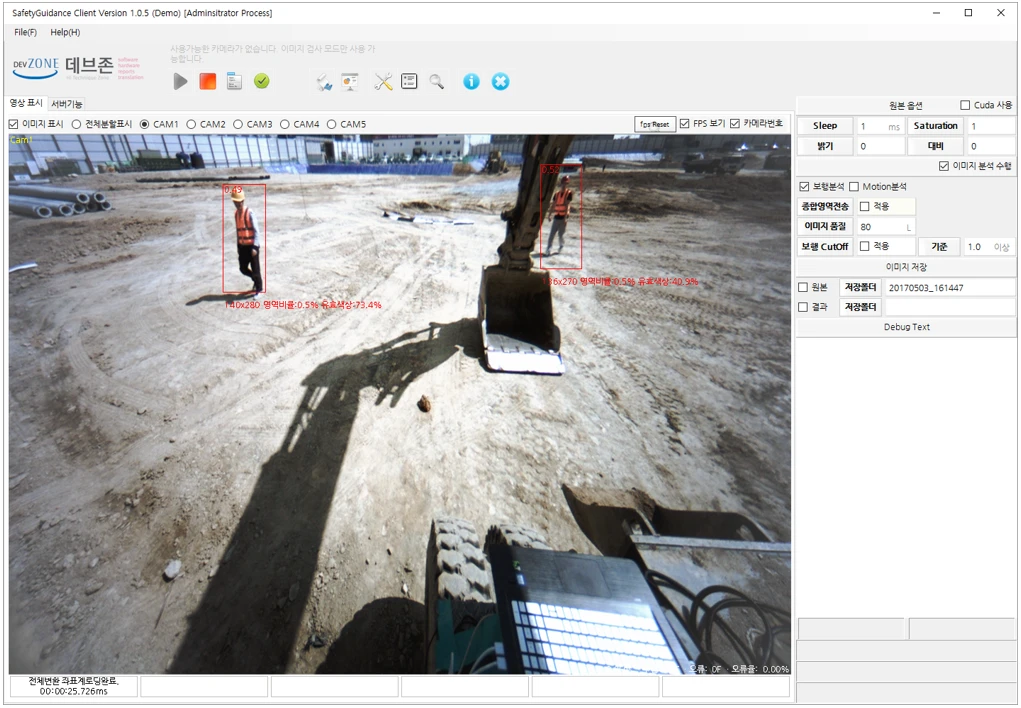Check 적용 next to 보행 CutOff

pyautogui.click(x=865, y=246)
